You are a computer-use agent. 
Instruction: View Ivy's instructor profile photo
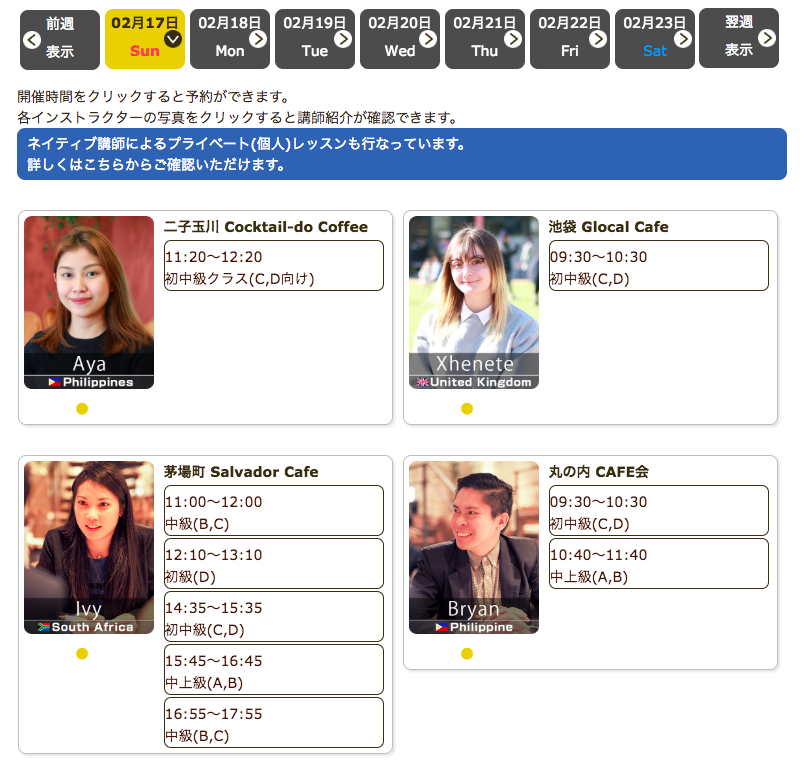pyautogui.click(x=89, y=546)
